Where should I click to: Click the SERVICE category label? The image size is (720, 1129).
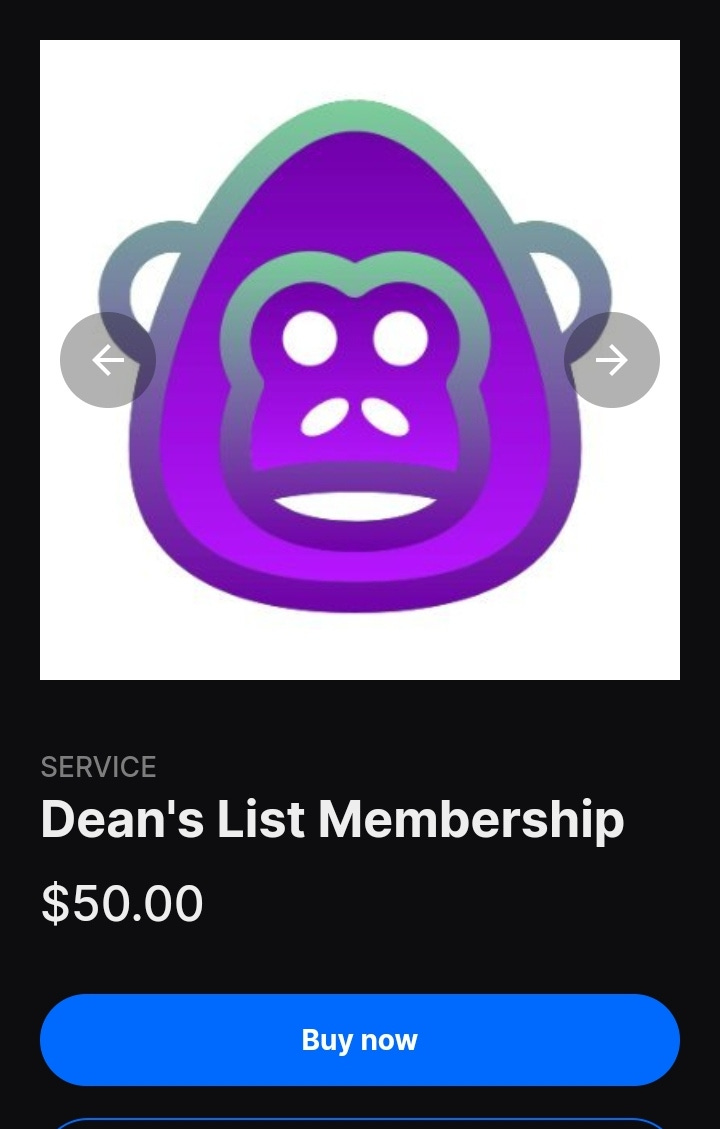(99, 768)
